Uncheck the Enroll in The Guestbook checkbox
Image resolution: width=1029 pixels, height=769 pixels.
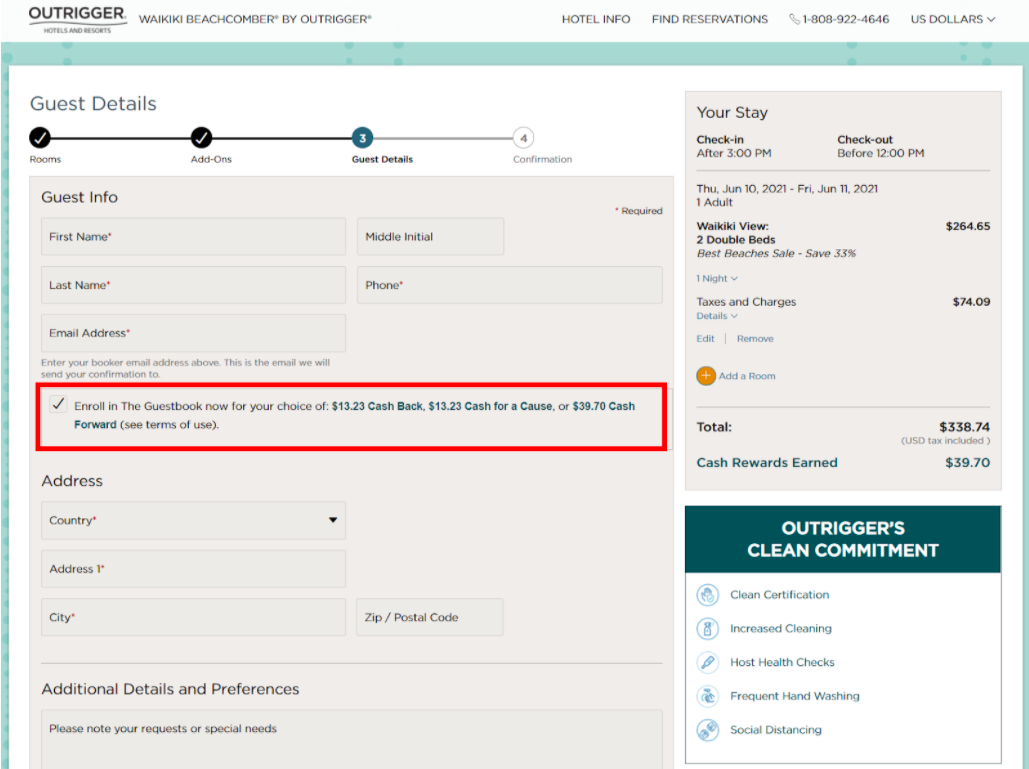tap(58, 404)
